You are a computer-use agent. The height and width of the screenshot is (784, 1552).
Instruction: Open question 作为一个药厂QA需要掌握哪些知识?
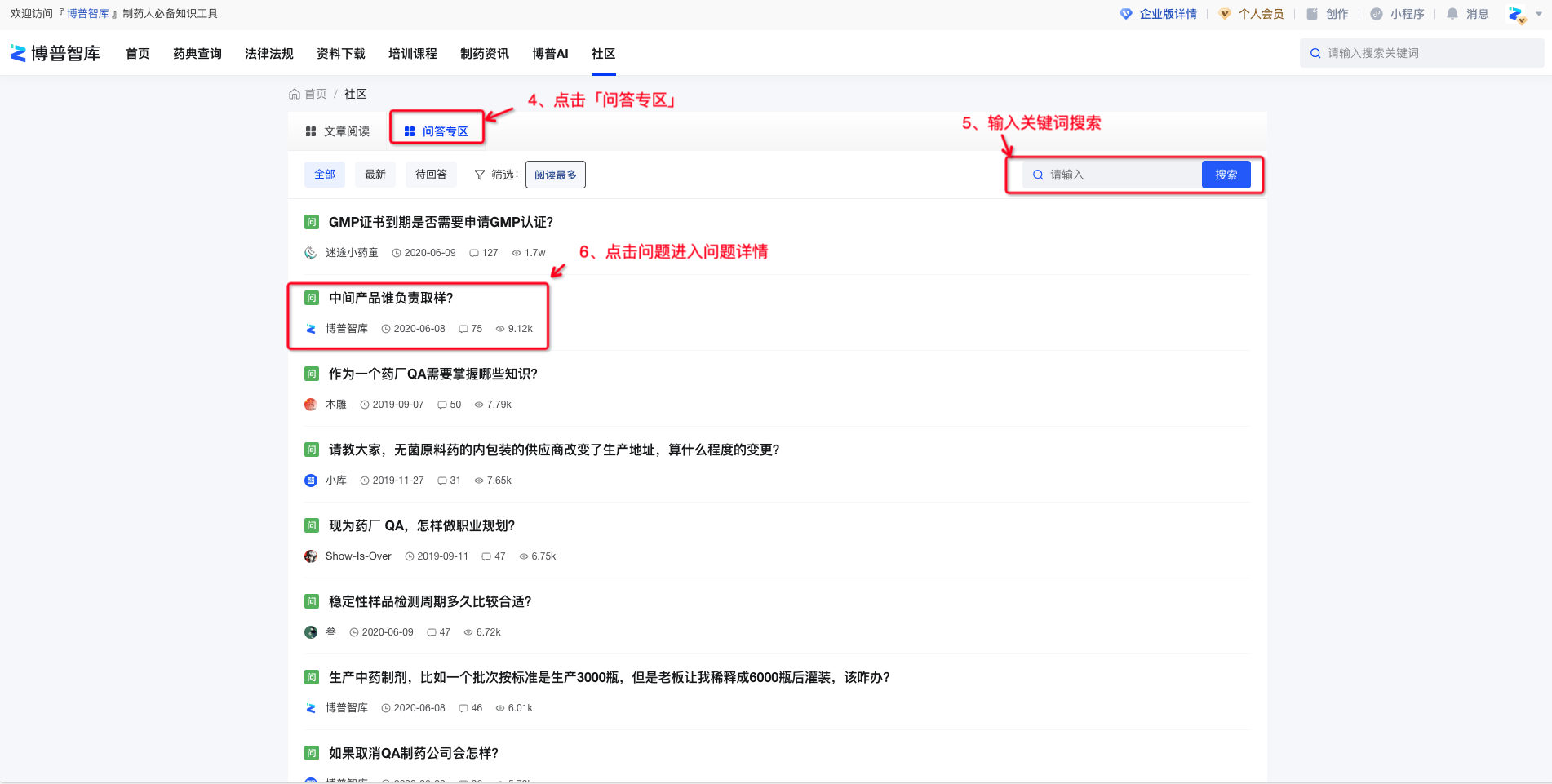tap(433, 374)
